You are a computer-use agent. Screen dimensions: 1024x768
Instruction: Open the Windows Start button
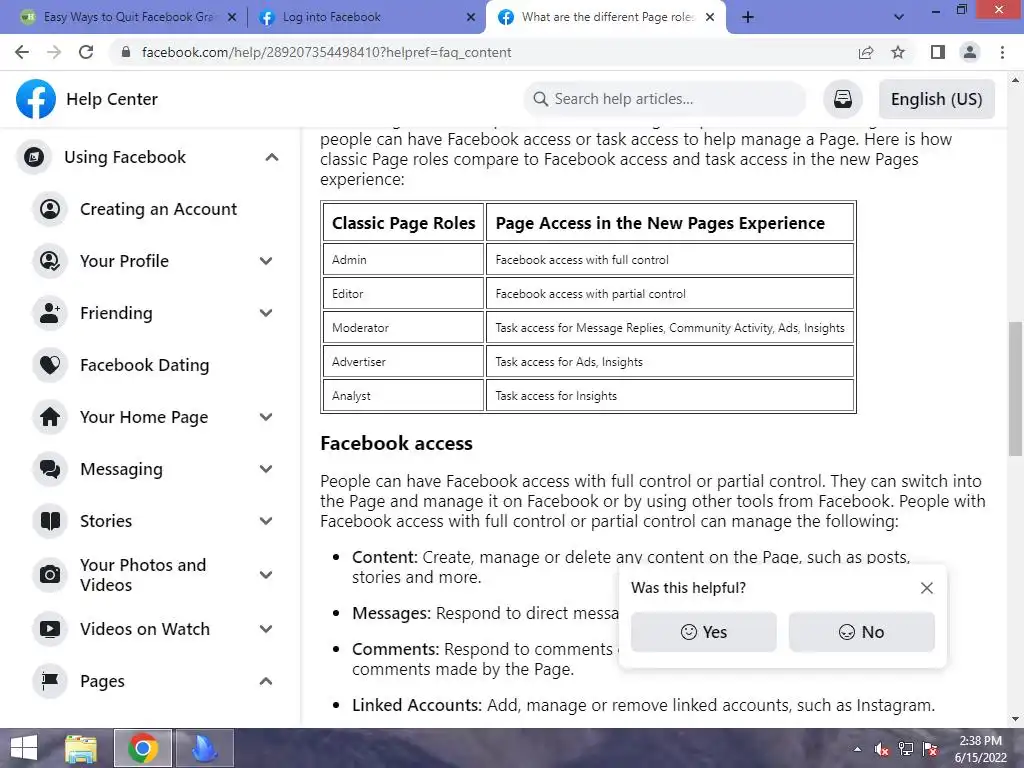coord(24,748)
